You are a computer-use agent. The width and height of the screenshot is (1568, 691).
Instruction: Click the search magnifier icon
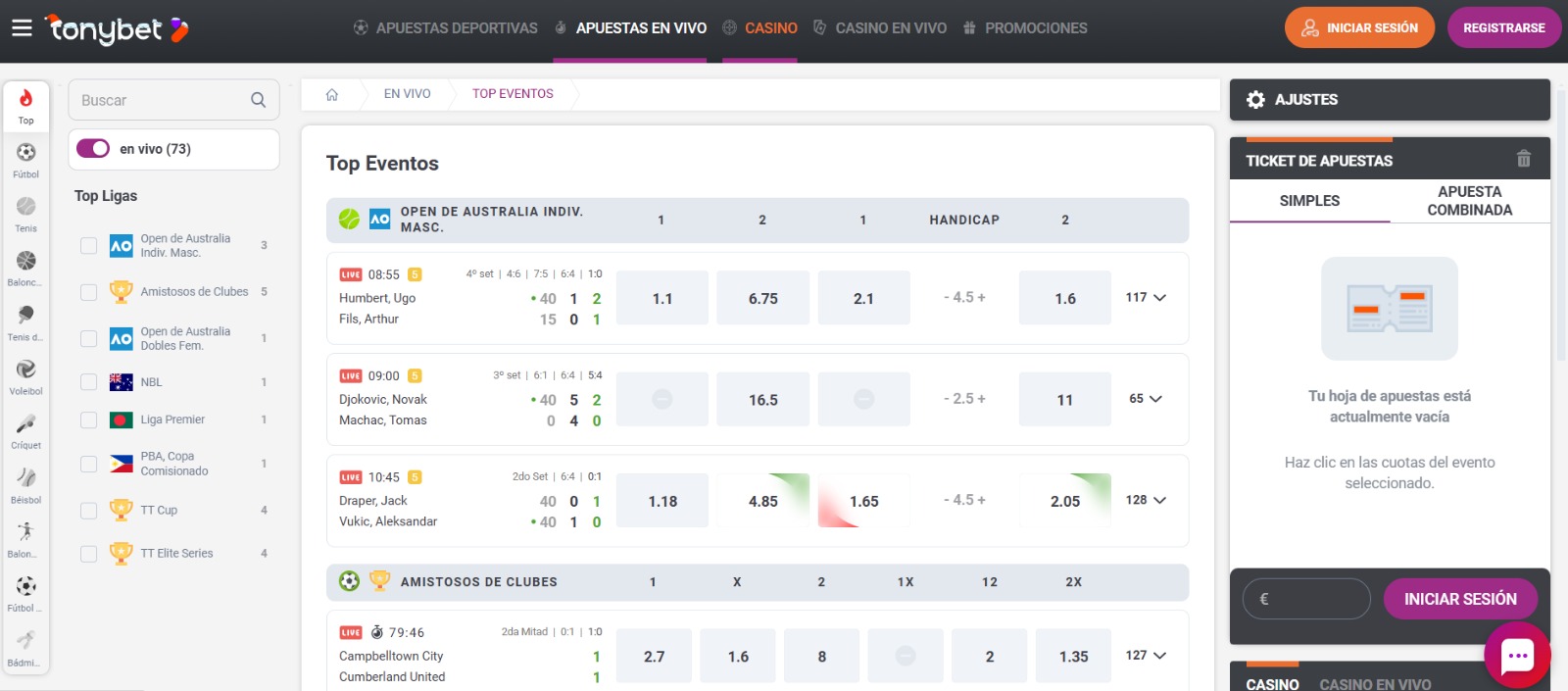(x=258, y=100)
